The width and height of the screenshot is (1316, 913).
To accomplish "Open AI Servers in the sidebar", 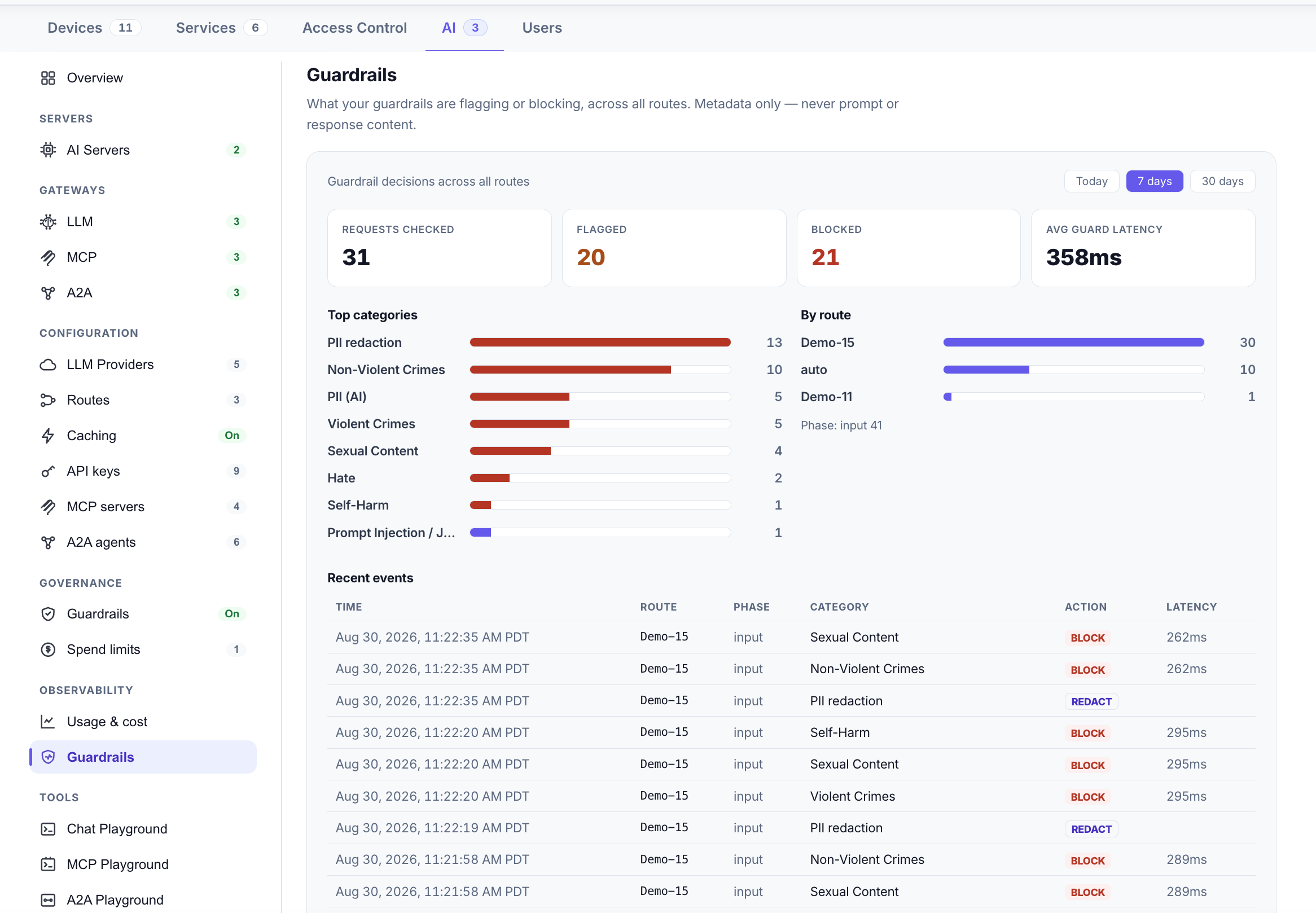I will click(143, 150).
